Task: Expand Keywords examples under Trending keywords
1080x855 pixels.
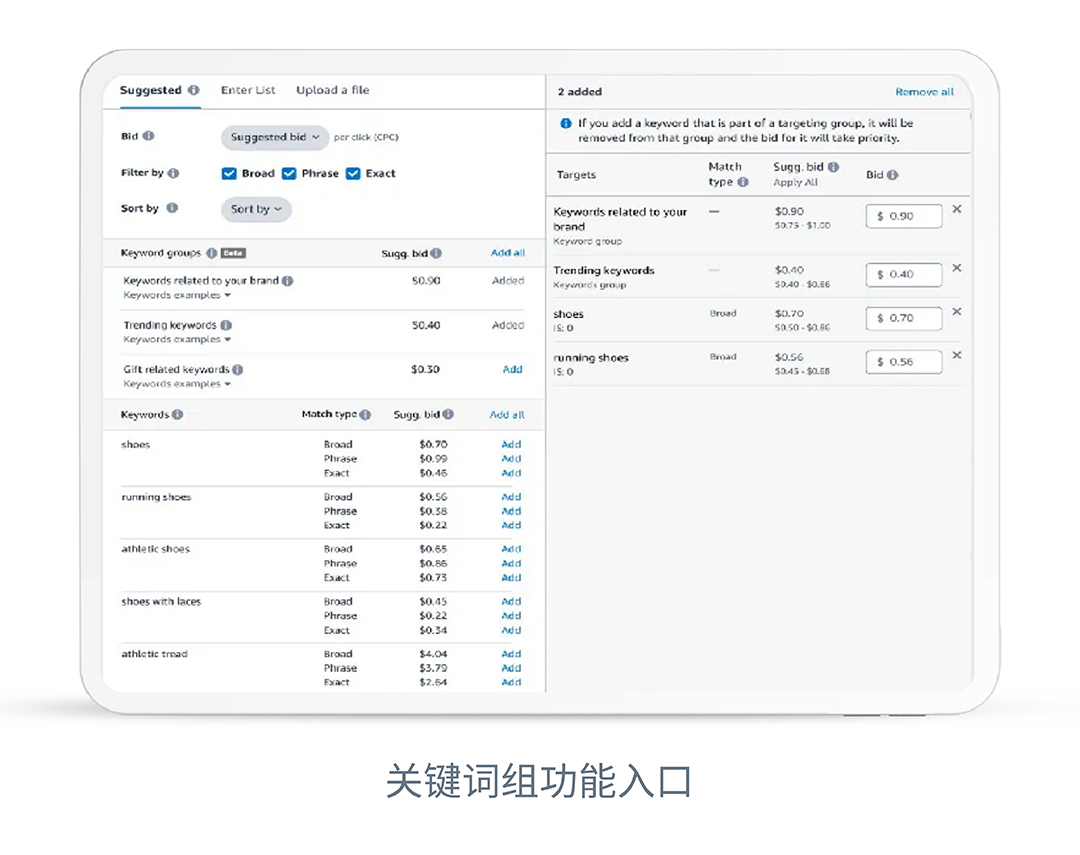Action: 177,339
